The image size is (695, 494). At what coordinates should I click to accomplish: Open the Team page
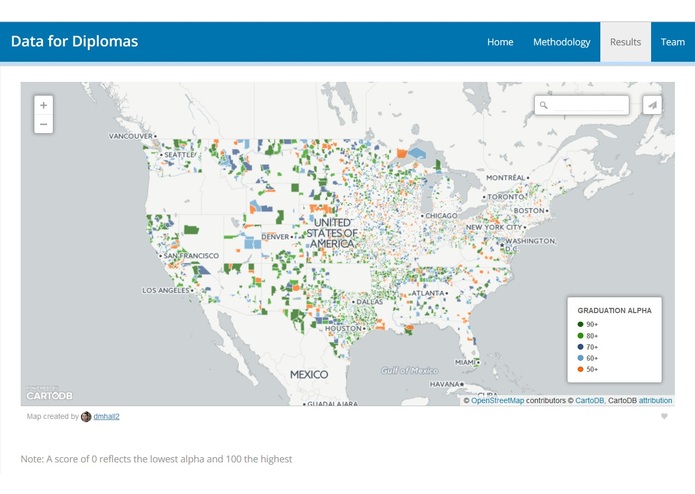click(x=672, y=42)
